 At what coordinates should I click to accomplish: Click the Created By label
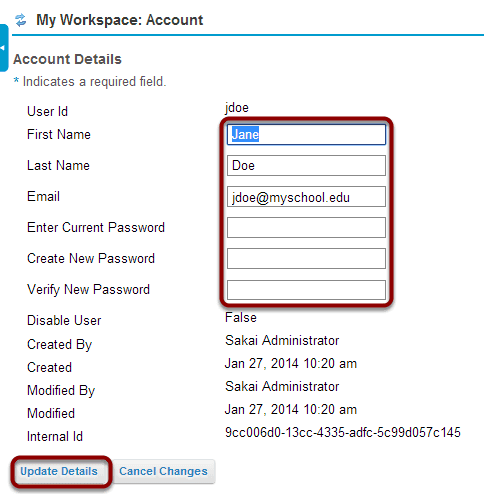point(59,345)
